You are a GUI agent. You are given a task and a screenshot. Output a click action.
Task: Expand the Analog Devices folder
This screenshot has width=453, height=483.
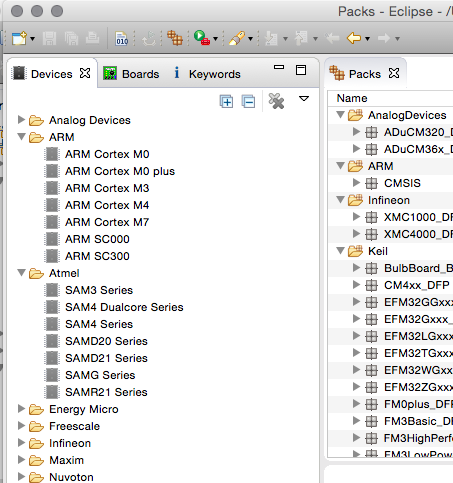[x=21, y=119]
